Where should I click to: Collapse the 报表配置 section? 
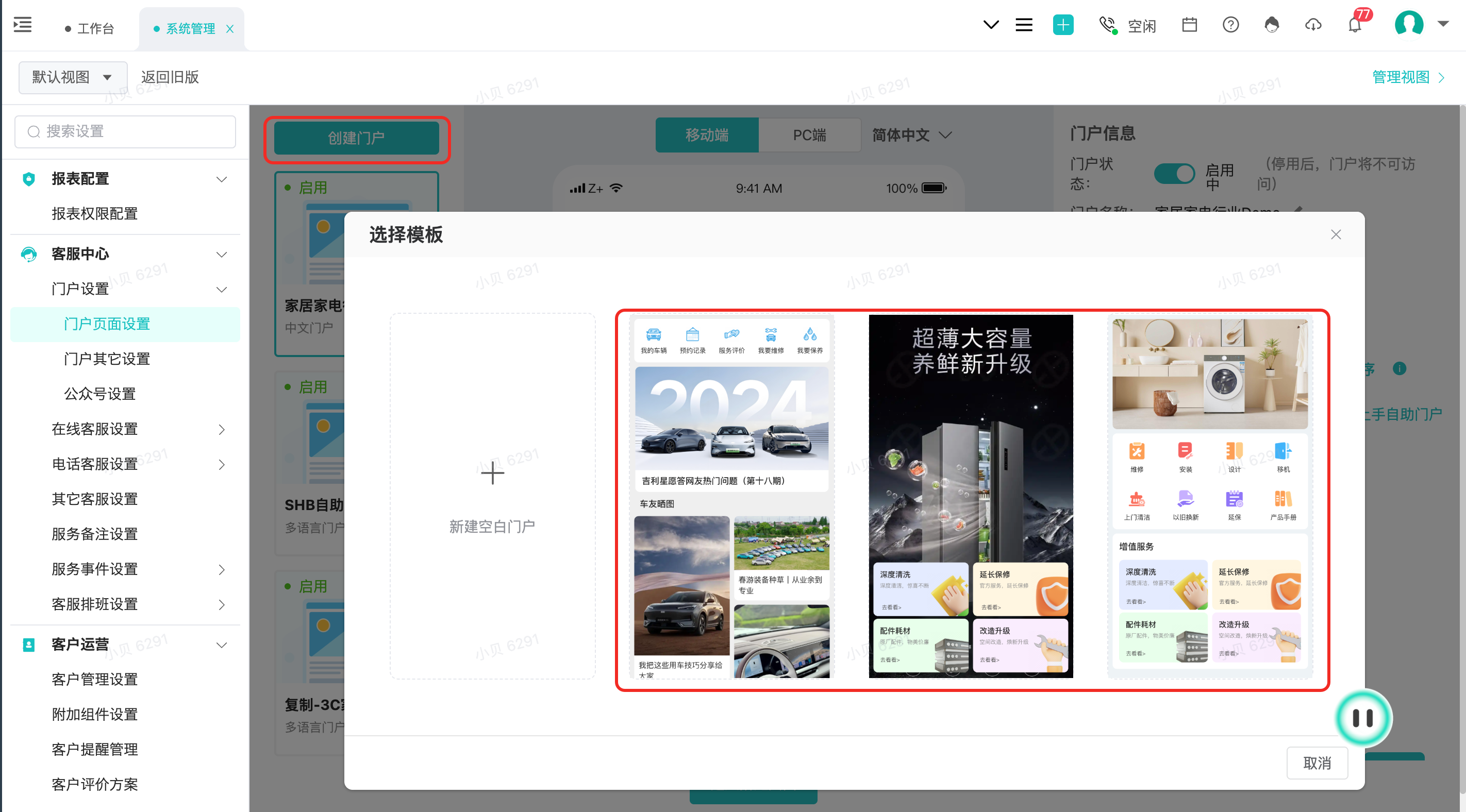(221, 179)
